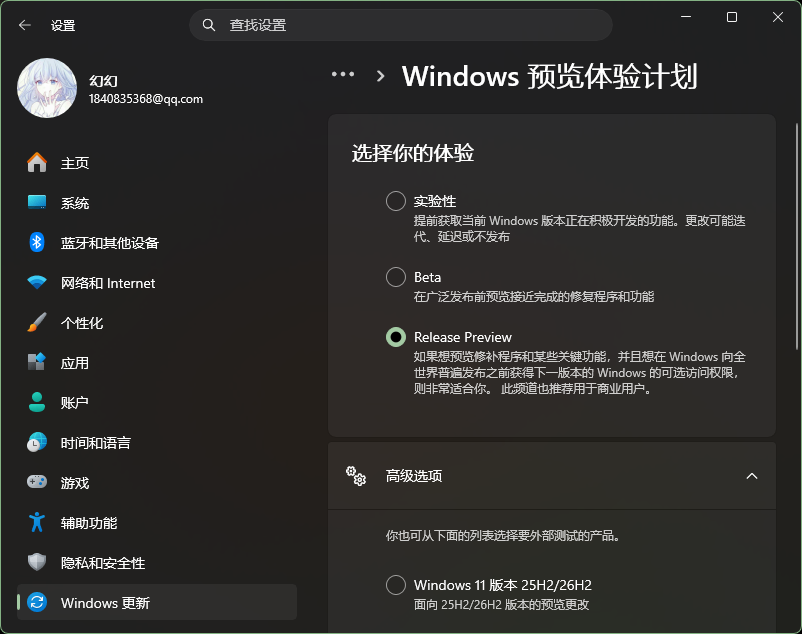
Task: Click the Wi-Fi network icon
Action: 37,282
